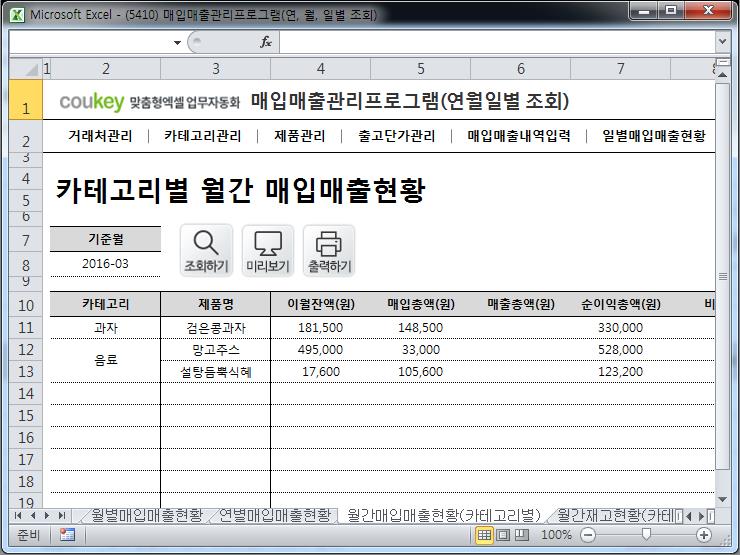Click the 음료 category cell
This screenshot has height=555, width=740.
point(105,361)
